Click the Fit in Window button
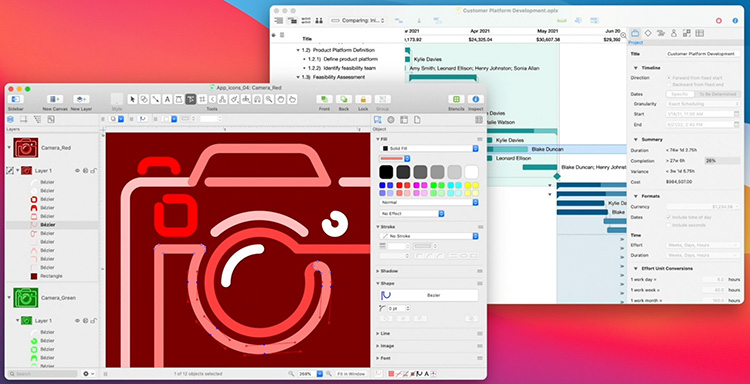Viewport: 750px width, 384px height. point(350,373)
